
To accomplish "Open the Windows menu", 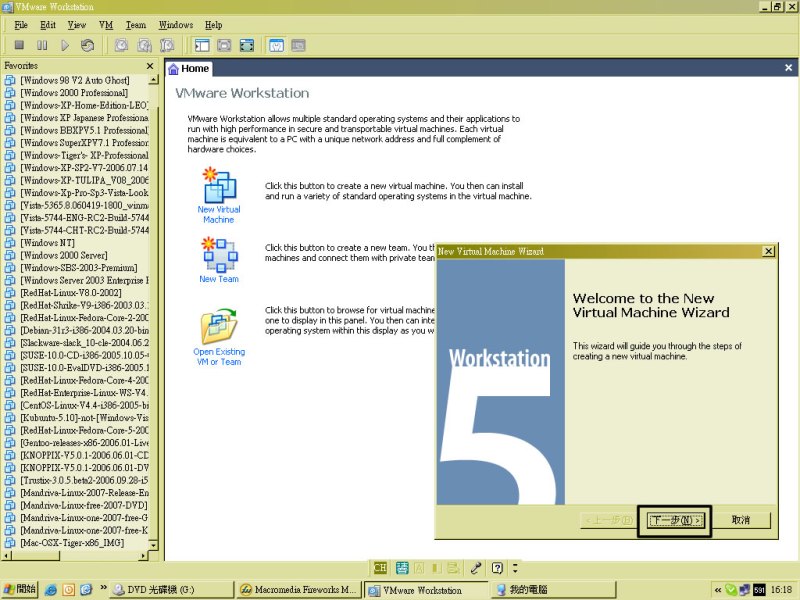I will point(176,25).
